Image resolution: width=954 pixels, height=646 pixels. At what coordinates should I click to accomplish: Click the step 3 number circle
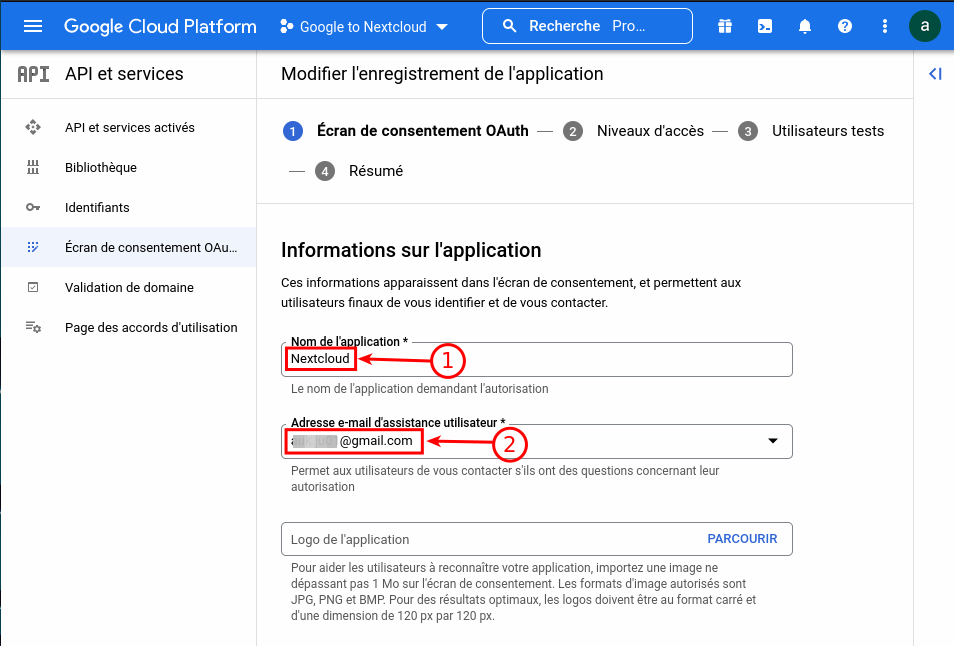pos(748,131)
